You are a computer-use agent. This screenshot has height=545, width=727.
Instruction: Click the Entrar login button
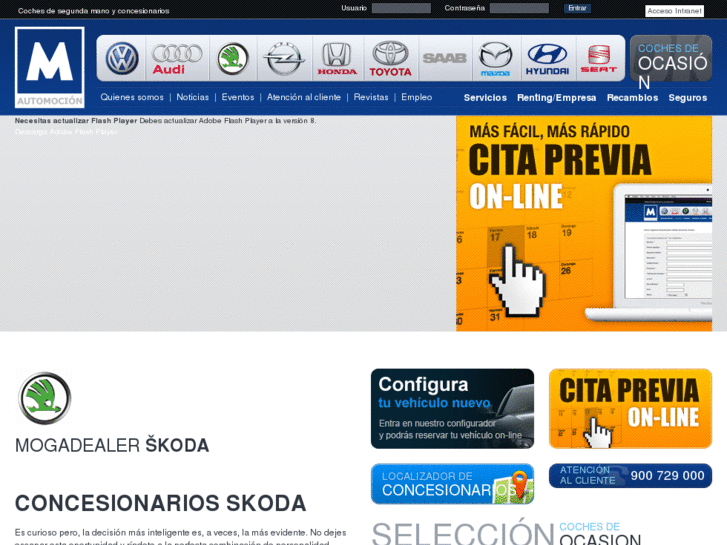coord(577,8)
